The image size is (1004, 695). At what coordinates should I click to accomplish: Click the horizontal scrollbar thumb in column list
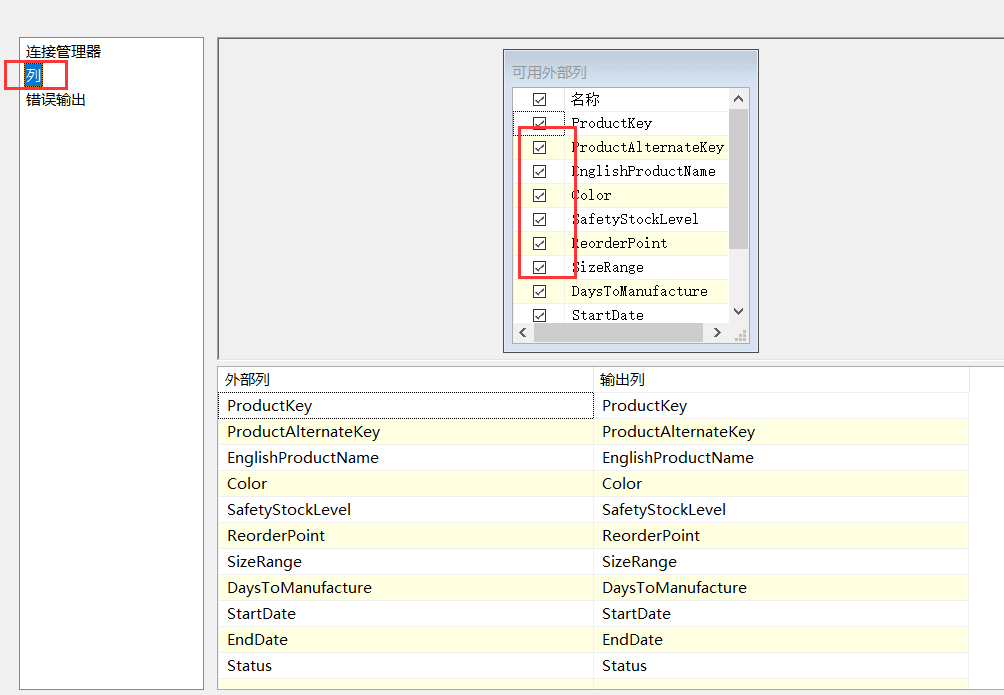point(619,332)
